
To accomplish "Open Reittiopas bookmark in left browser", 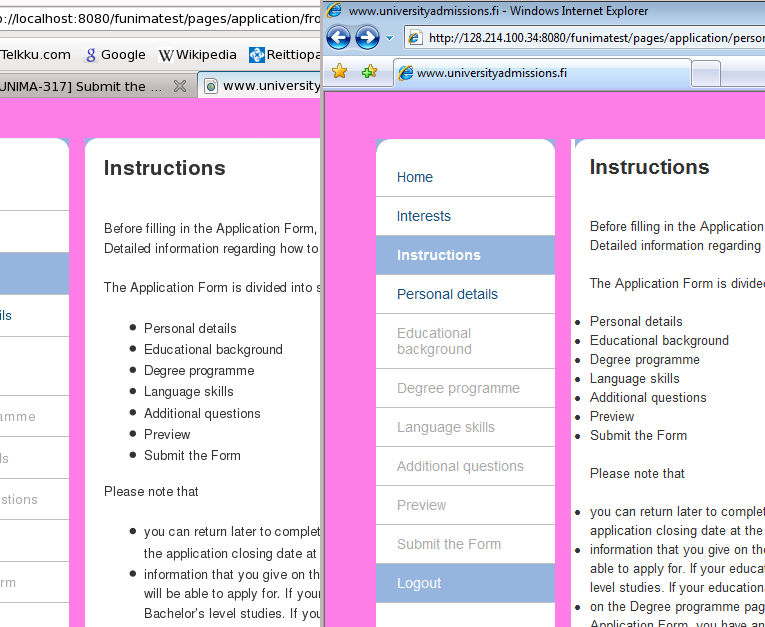I will point(284,55).
